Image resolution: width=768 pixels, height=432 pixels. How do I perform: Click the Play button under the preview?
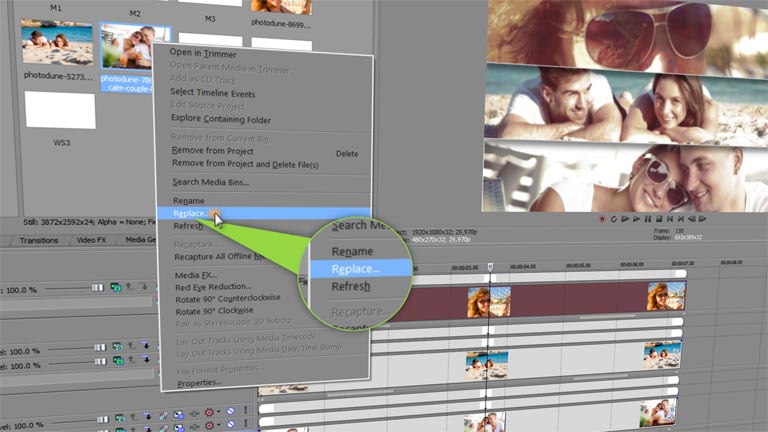pyautogui.click(x=636, y=219)
